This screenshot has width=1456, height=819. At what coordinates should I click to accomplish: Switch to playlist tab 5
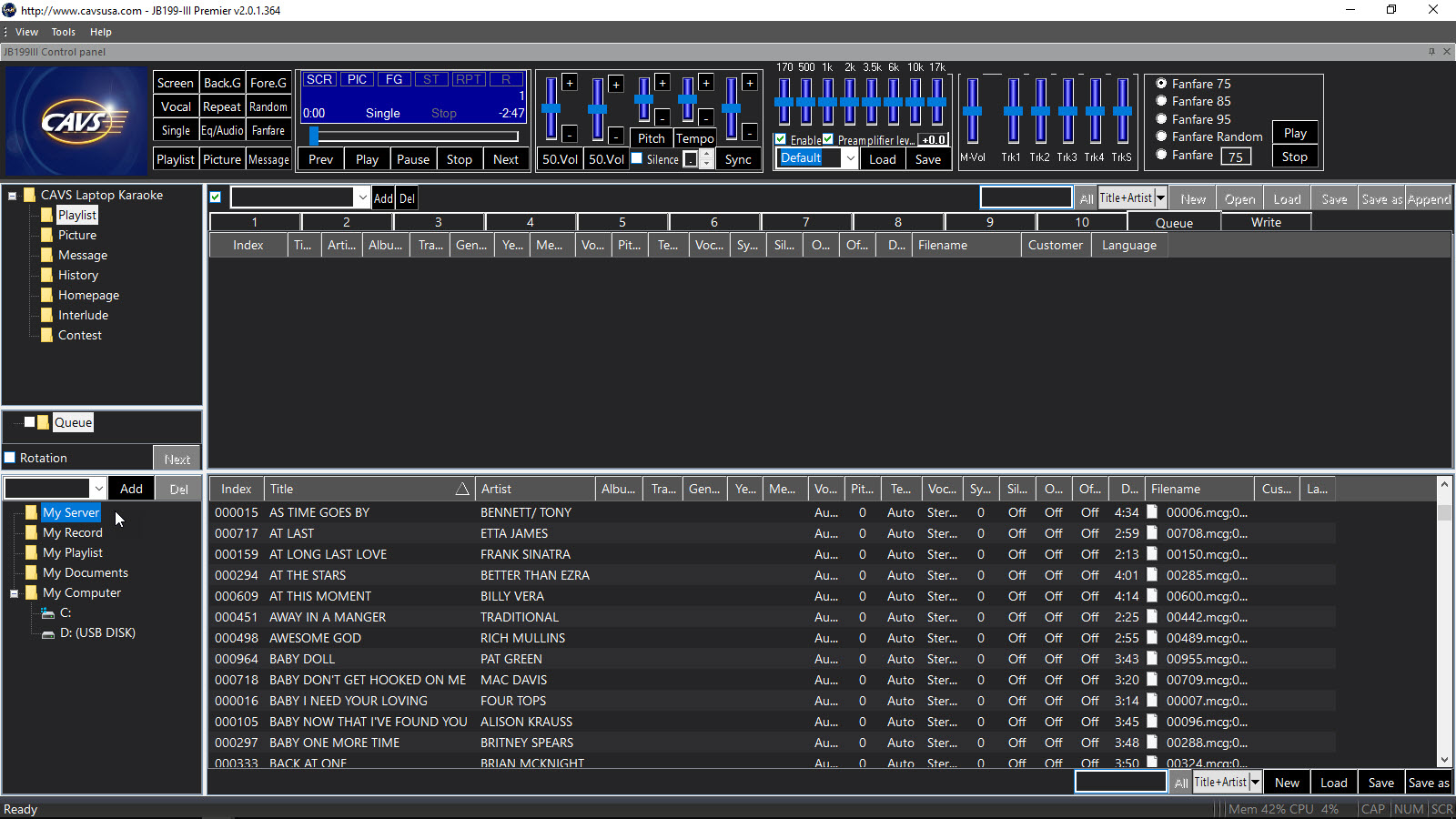[x=622, y=222]
